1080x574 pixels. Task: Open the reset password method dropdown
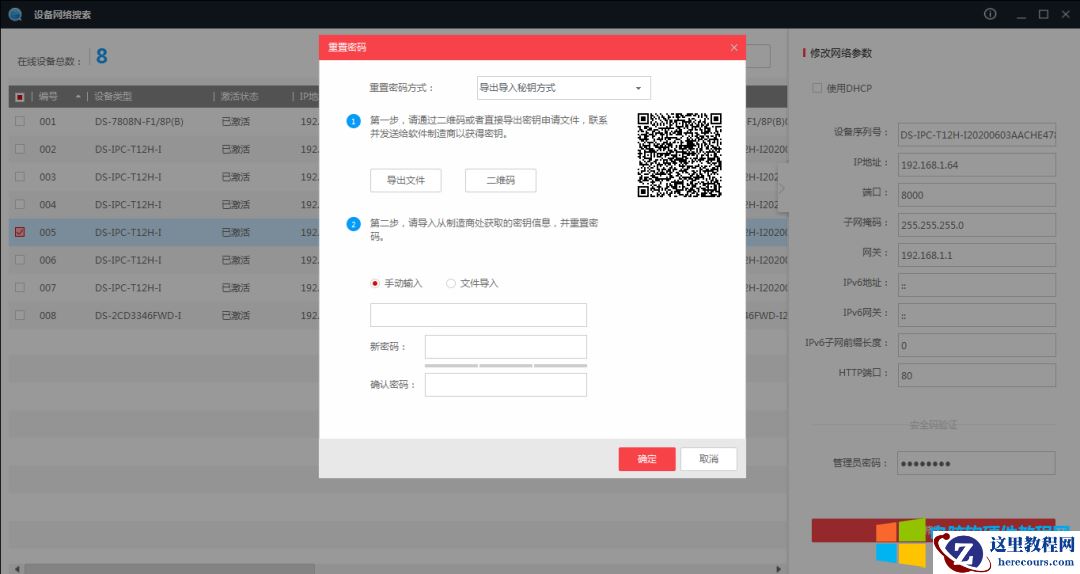[563, 88]
